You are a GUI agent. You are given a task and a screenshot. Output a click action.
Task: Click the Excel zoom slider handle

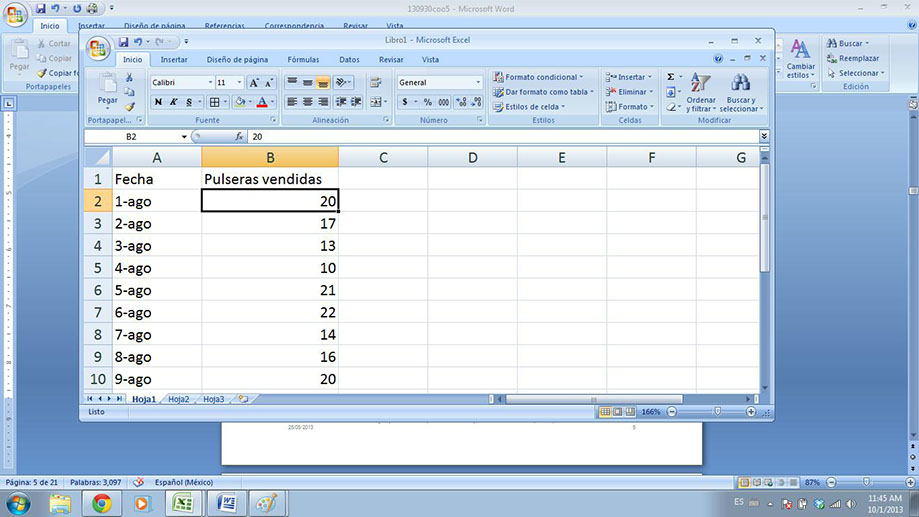(x=718, y=412)
